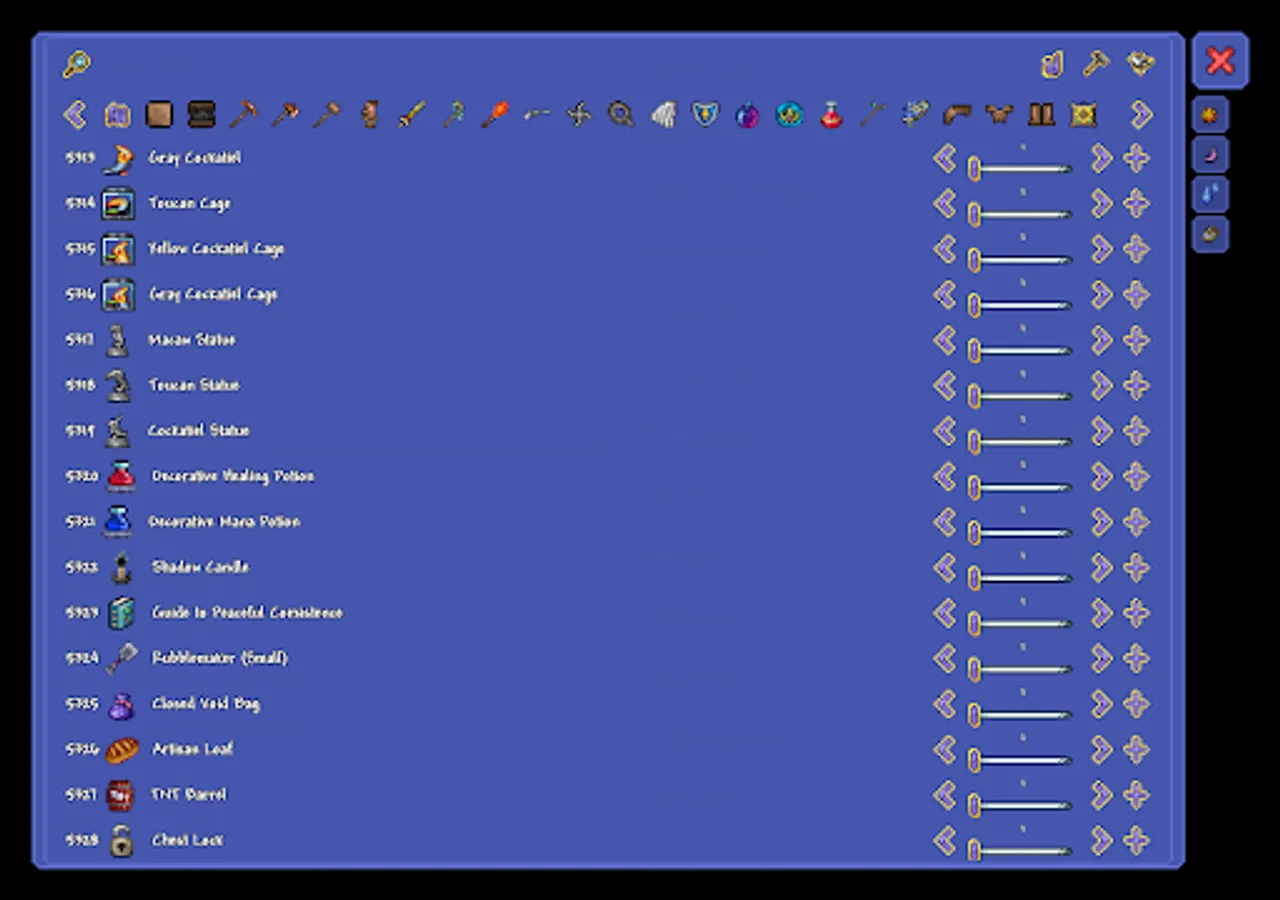Click the TNT Barrel item icon

pyautogui.click(x=120, y=795)
